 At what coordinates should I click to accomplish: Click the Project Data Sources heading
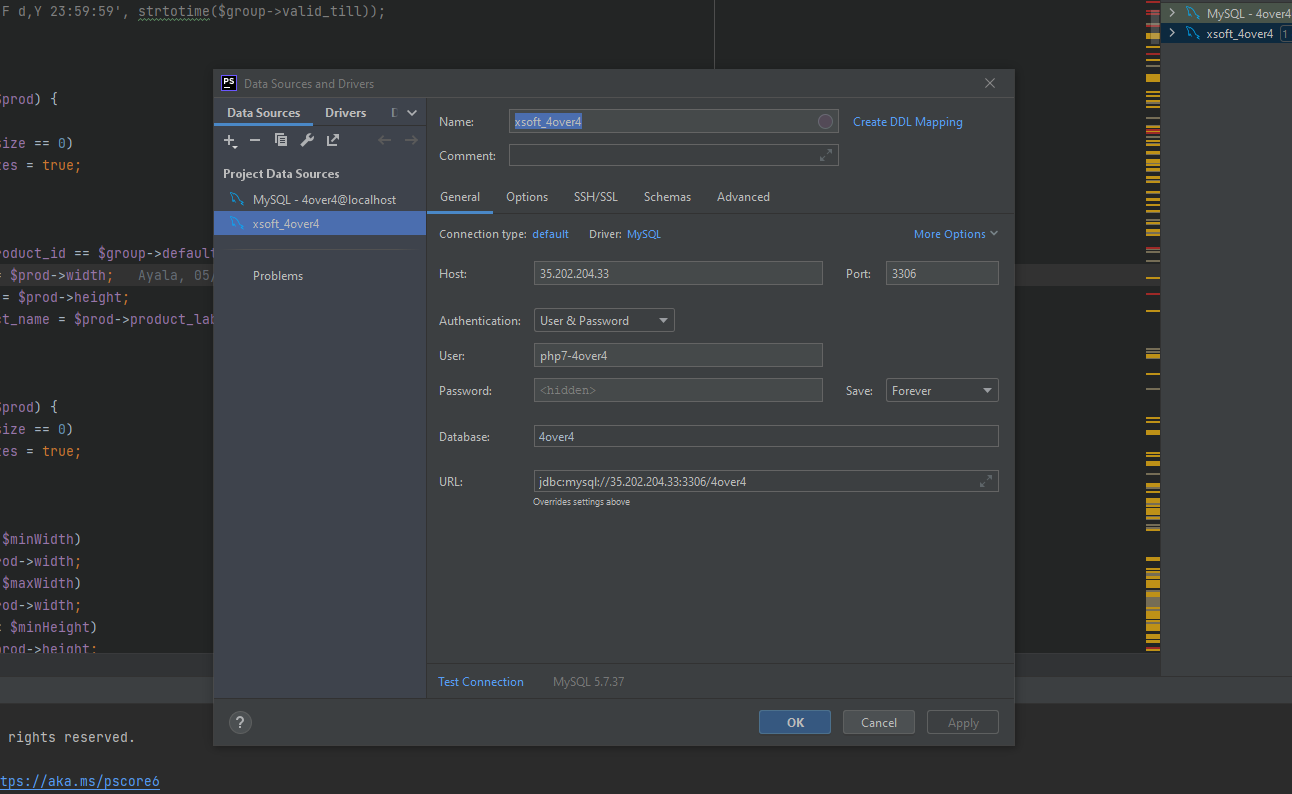pos(281,174)
